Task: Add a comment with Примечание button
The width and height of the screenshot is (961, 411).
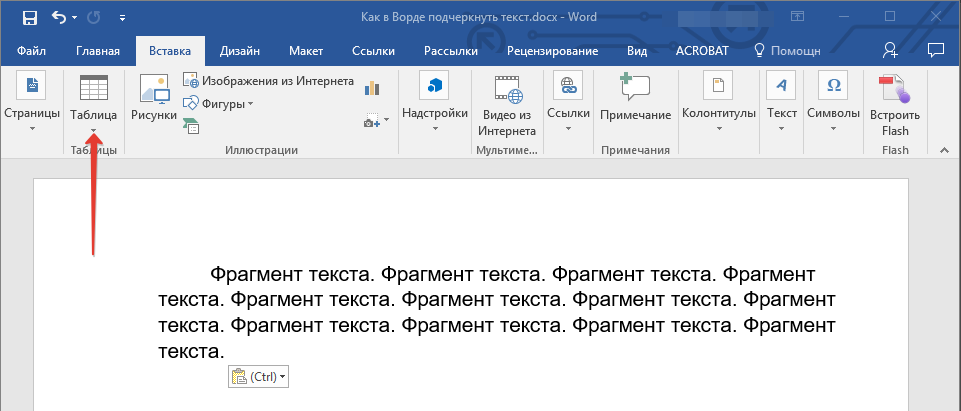Action: click(635, 100)
